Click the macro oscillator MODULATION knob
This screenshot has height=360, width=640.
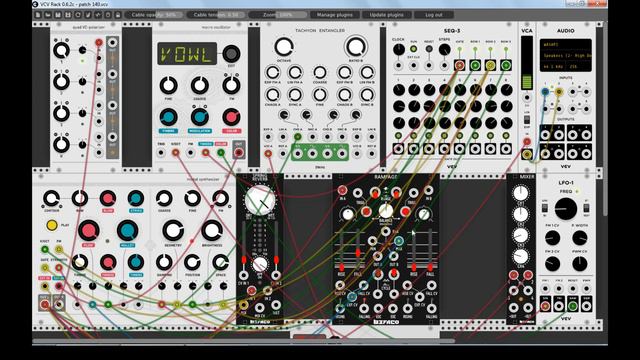coord(200,117)
